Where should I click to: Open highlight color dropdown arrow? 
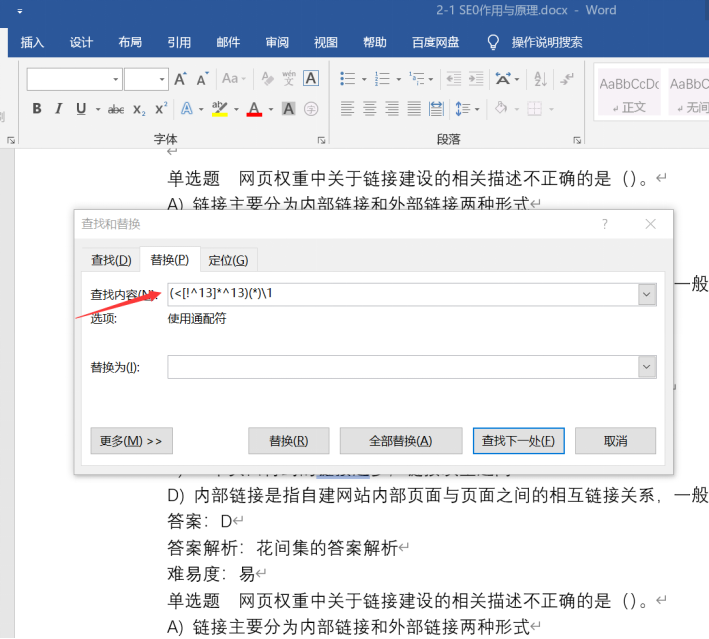click(x=236, y=109)
